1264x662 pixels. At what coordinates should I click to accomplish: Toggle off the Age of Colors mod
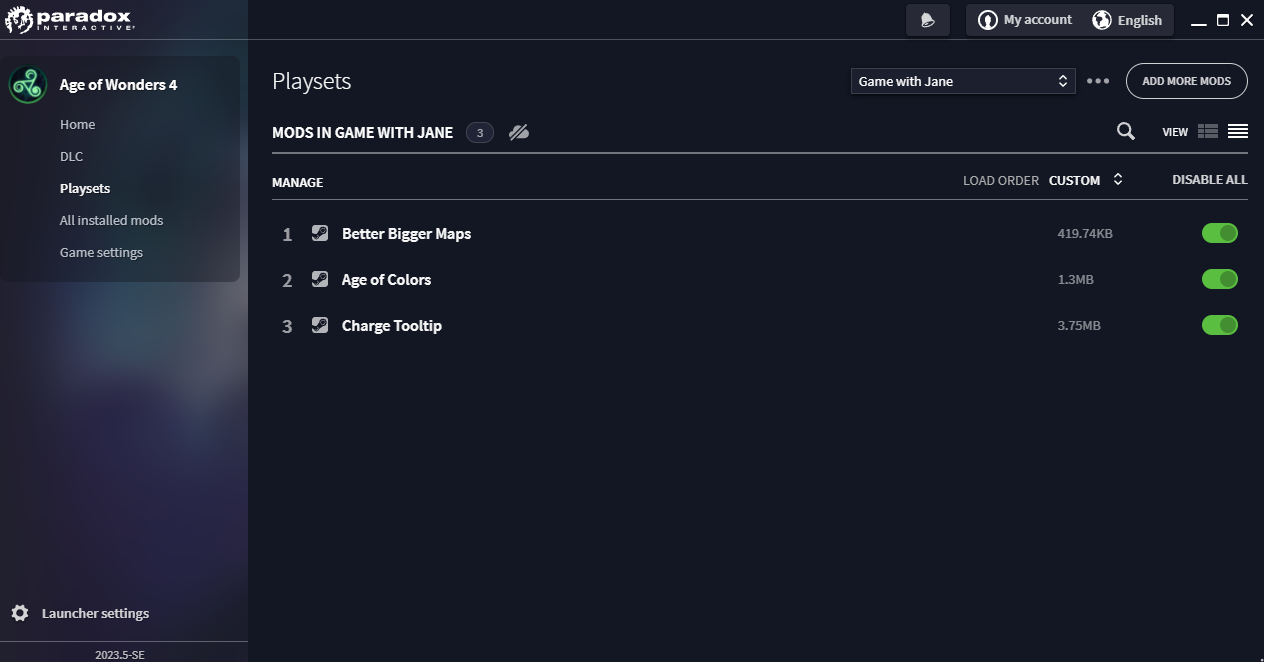tap(1219, 279)
